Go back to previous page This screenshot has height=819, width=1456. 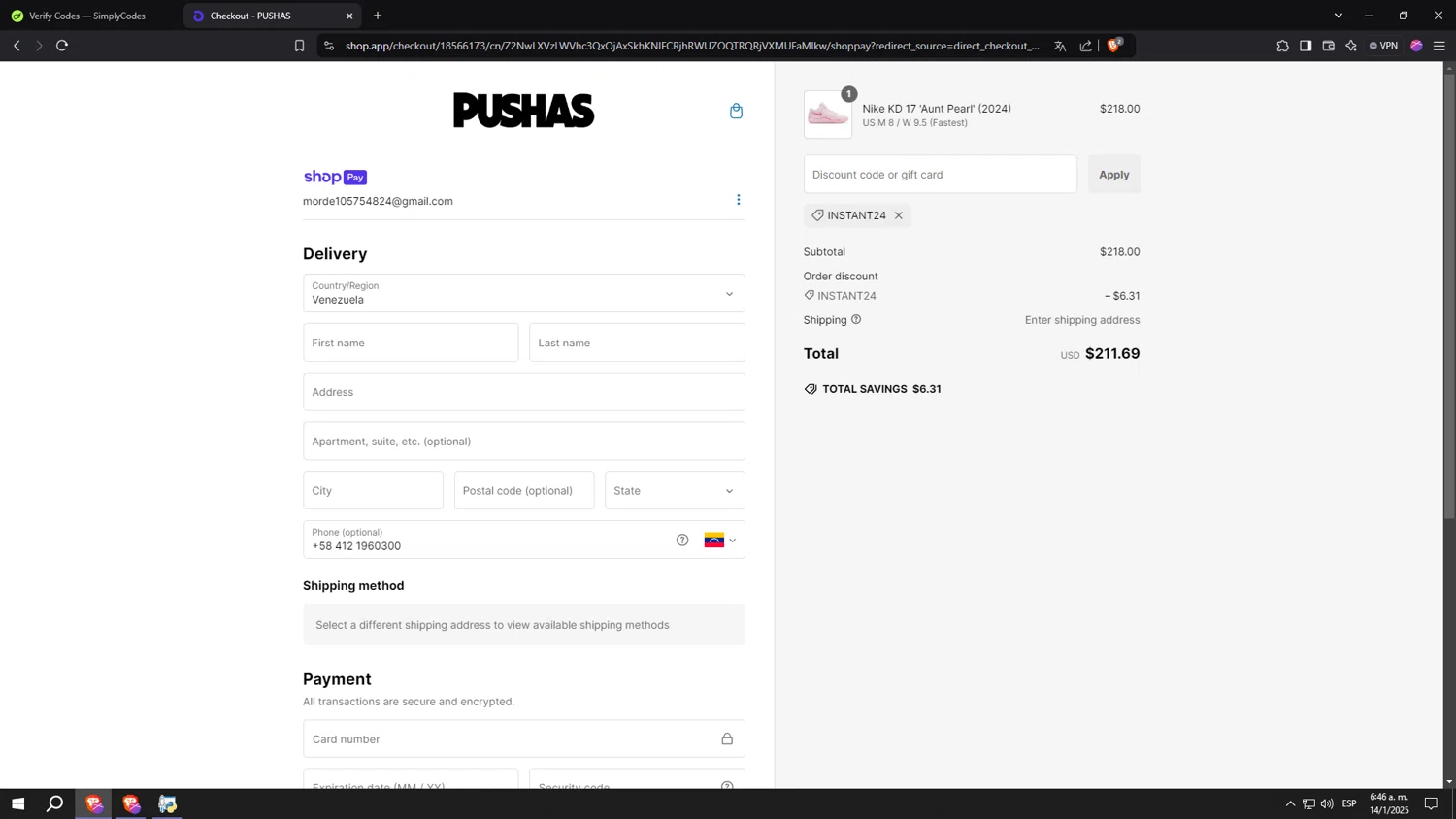pos(17,46)
